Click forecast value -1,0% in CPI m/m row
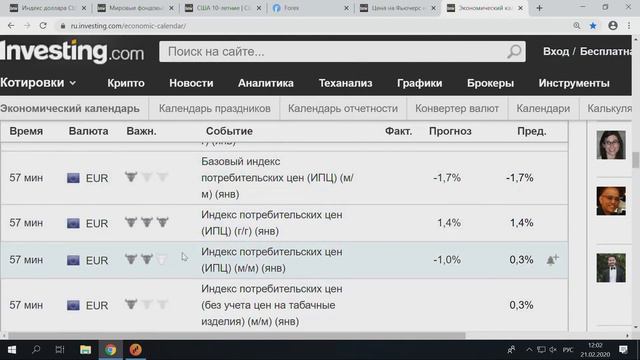The width and height of the screenshot is (640, 360). pyautogui.click(x=447, y=260)
